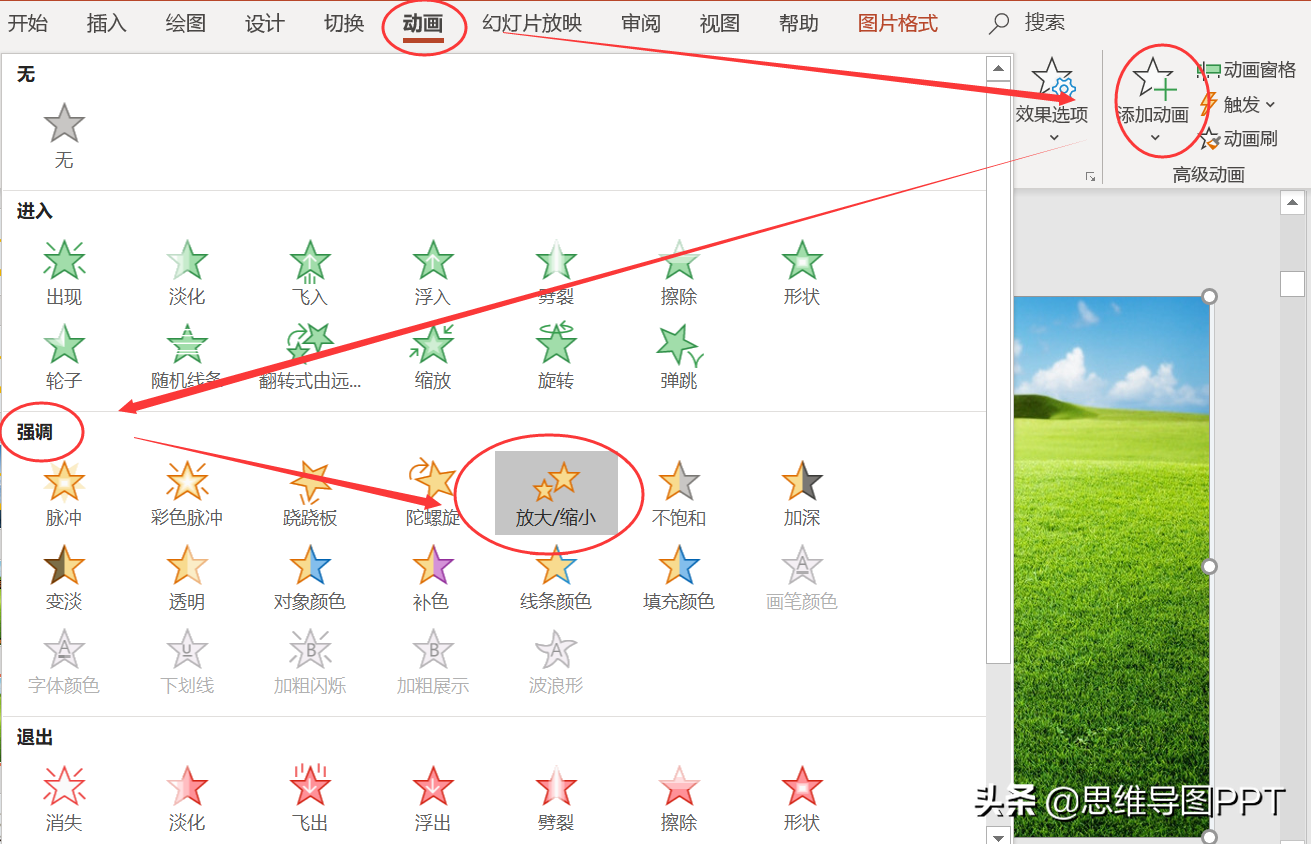Pick the 弹跳 entrance animation
The width and height of the screenshot is (1311, 844).
[x=679, y=357]
